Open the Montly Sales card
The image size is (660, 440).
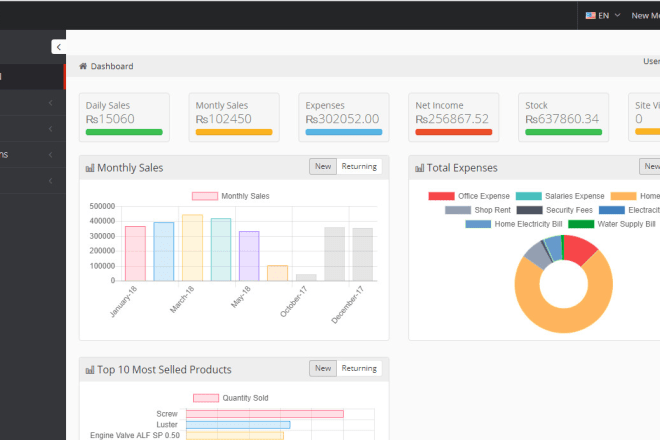coord(234,117)
